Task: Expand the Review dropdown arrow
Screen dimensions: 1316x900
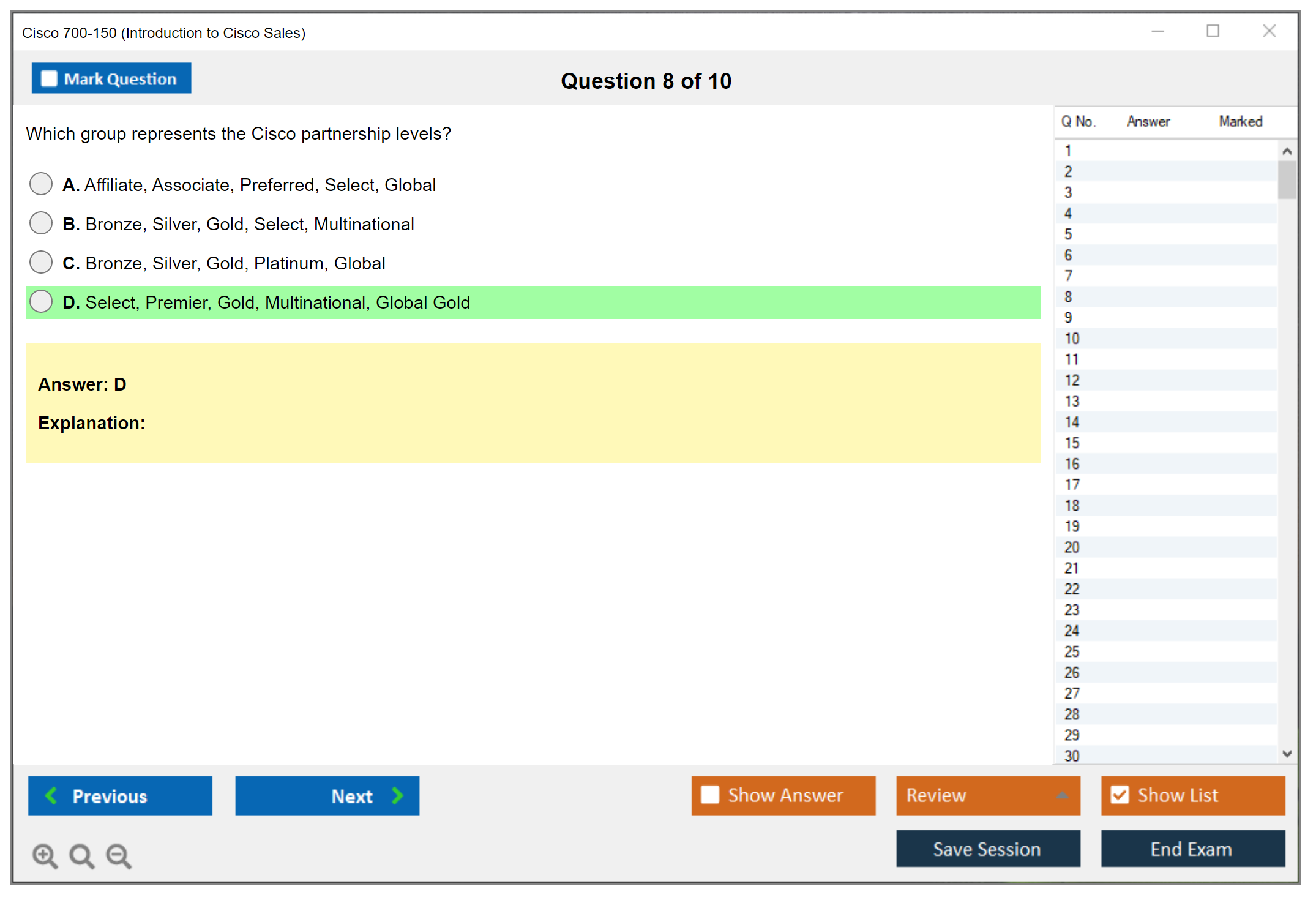Action: 1062,795
